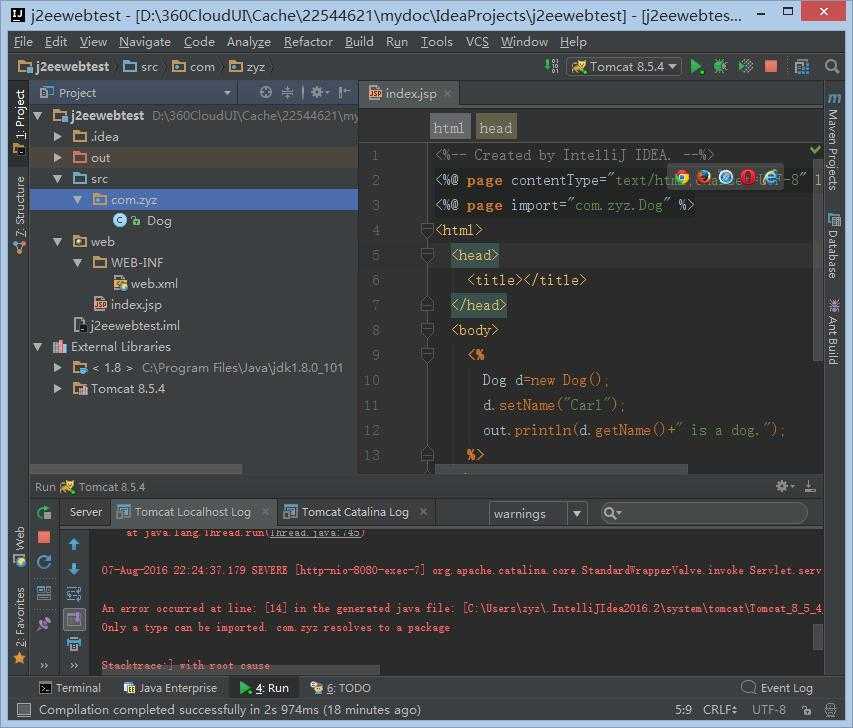Close the index.jsp editor tab
The height and width of the screenshot is (728, 853).
pos(447,94)
